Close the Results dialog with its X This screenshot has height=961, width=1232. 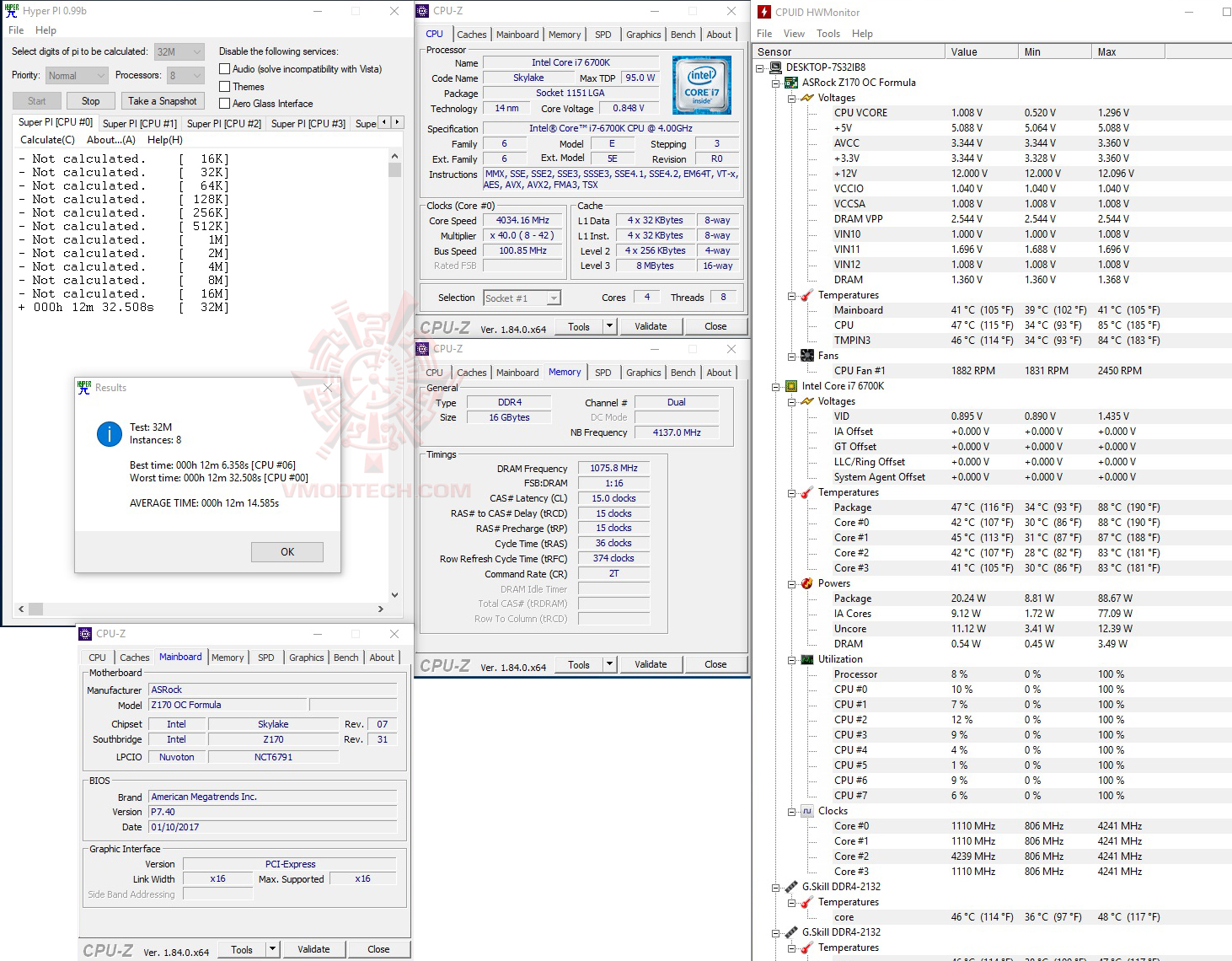click(328, 388)
